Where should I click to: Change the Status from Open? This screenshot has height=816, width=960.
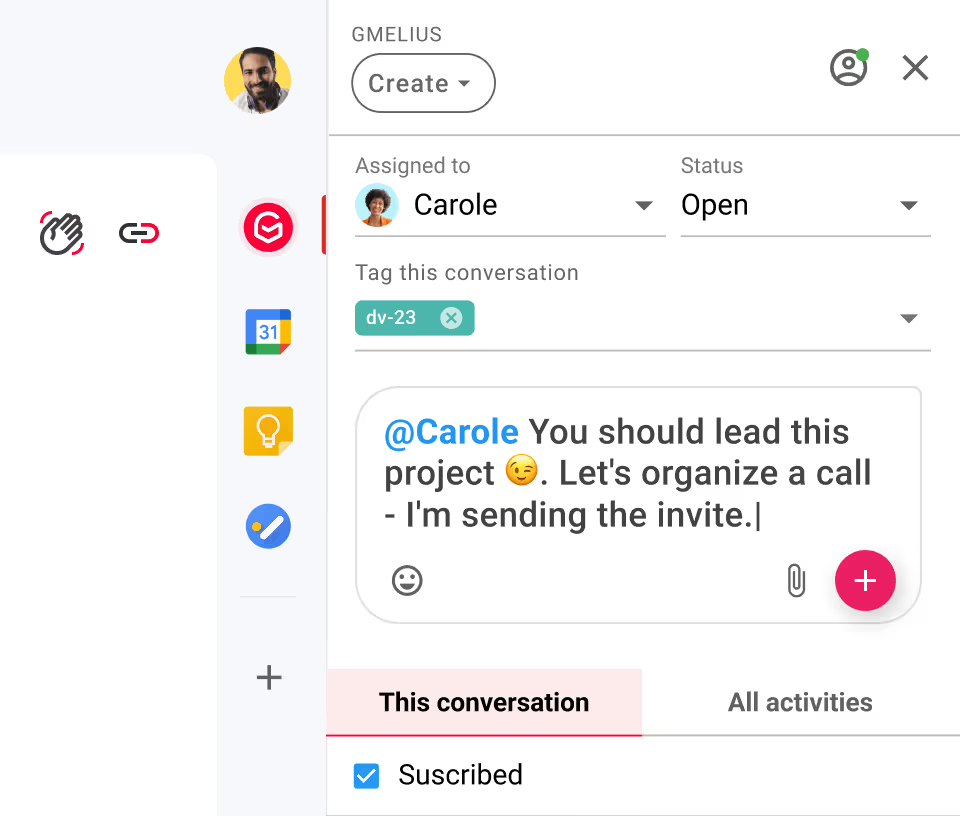[908, 205]
